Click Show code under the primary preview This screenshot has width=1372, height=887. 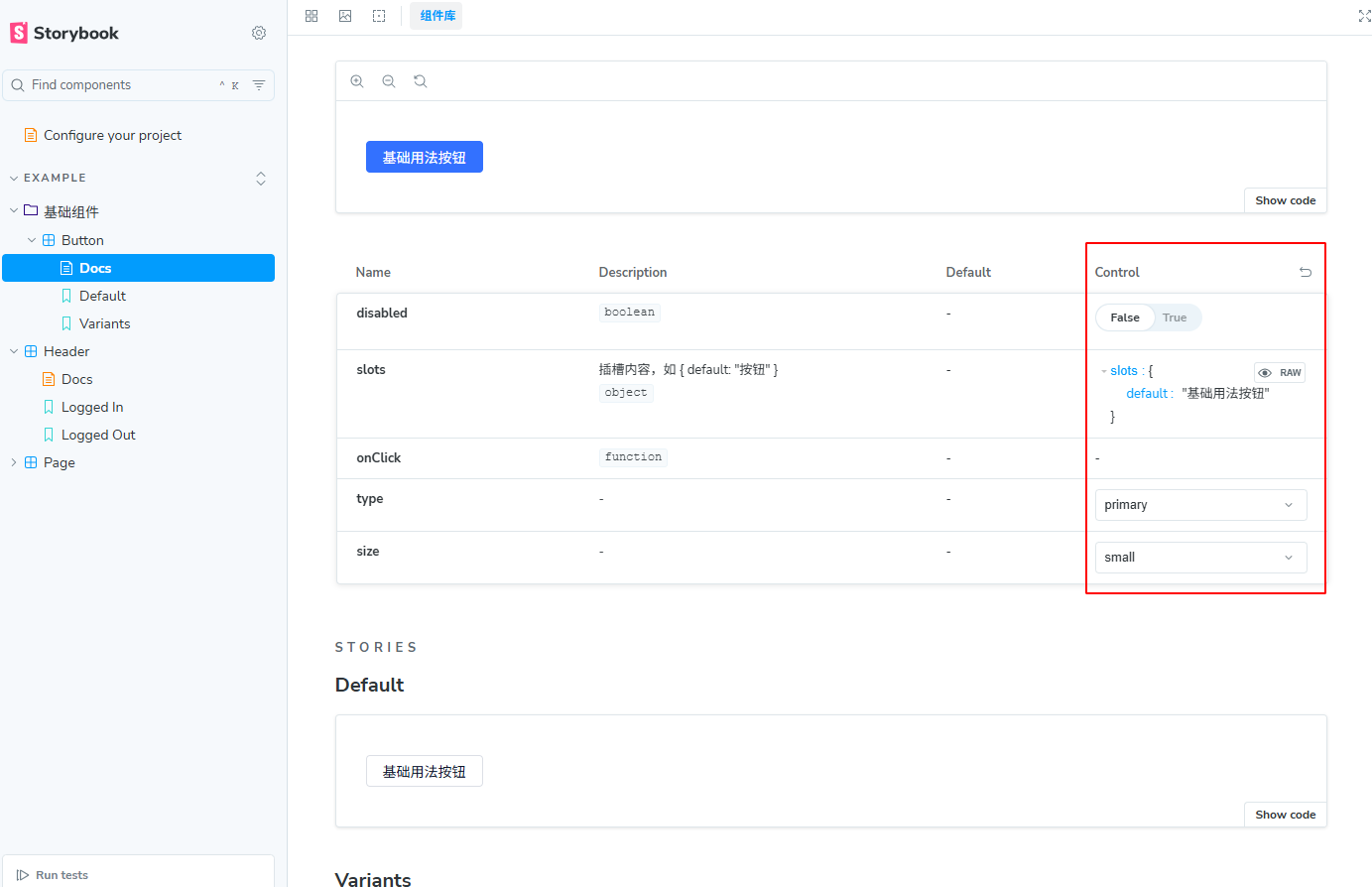1285,200
